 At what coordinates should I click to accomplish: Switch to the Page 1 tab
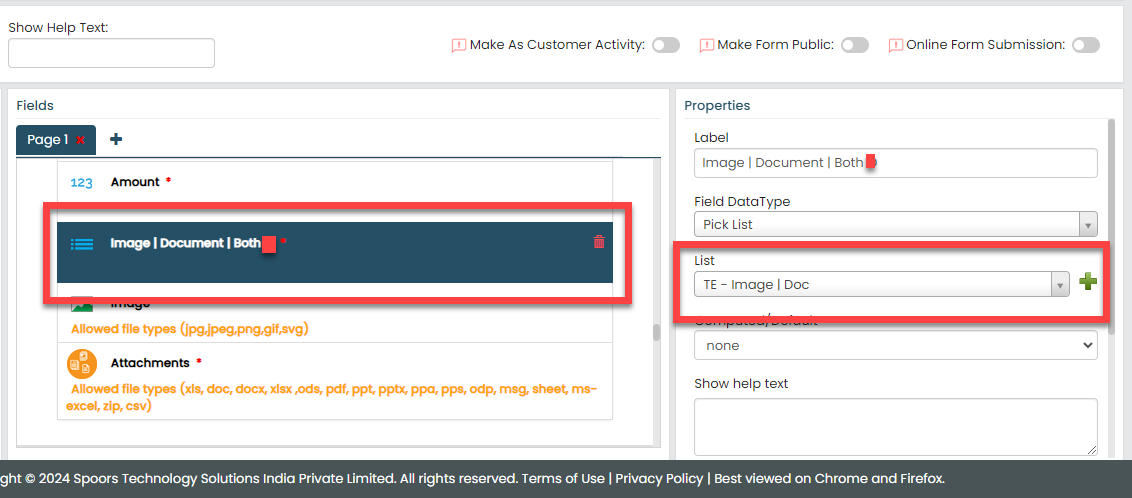click(x=47, y=140)
